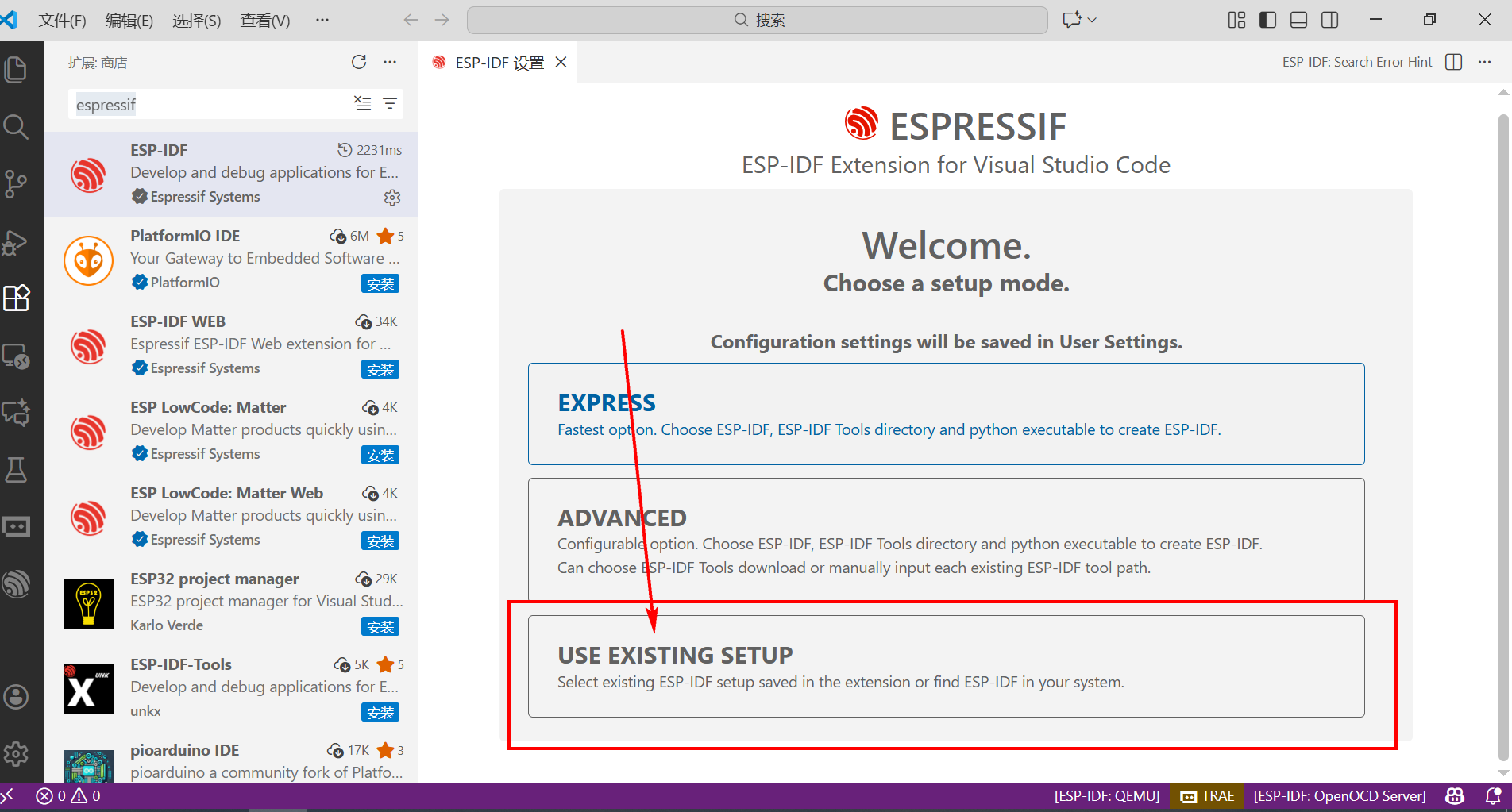Toggle the primary side bar
This screenshot has width=1512, height=812.
(1267, 20)
